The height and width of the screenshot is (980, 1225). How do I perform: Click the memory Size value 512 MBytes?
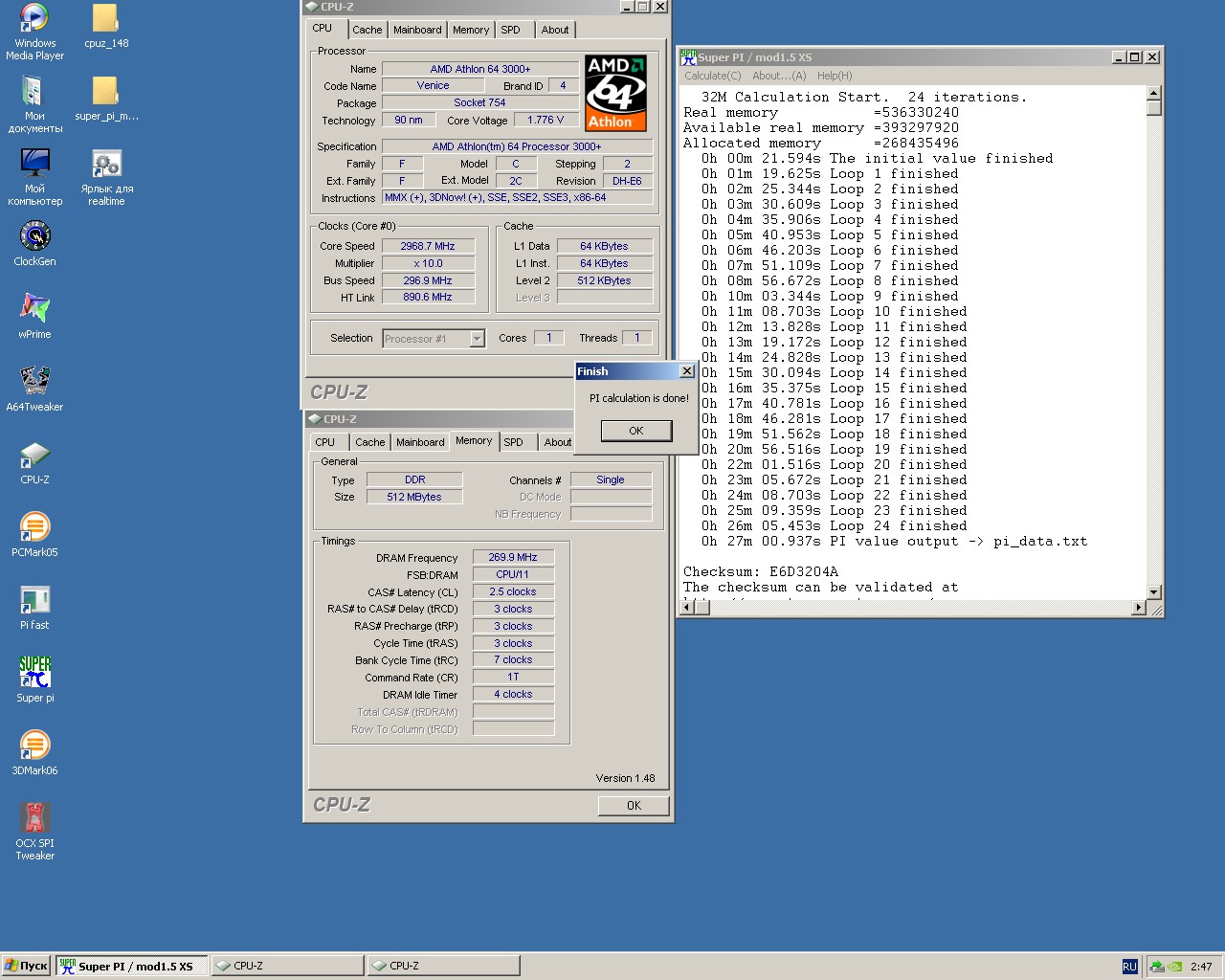click(414, 497)
